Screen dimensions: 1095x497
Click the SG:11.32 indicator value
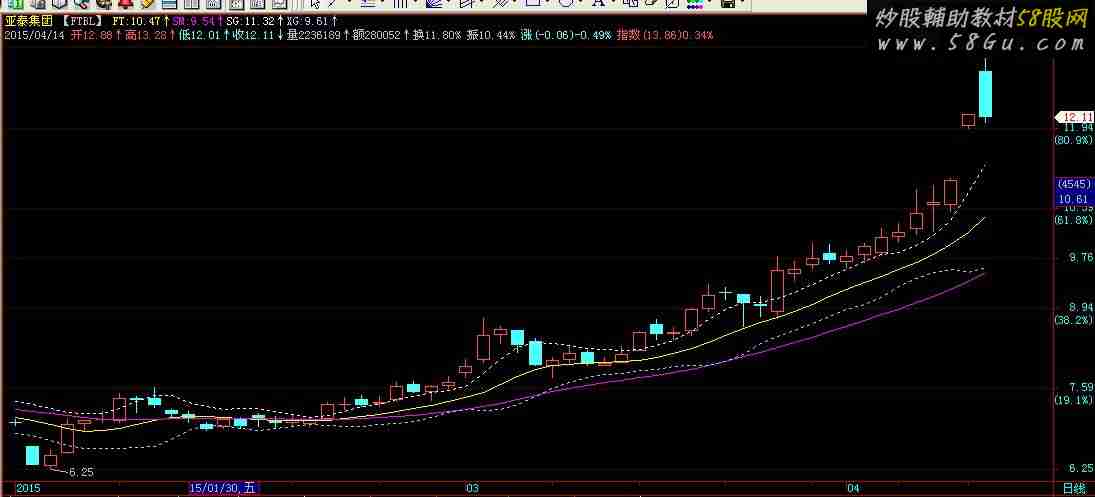252,21
